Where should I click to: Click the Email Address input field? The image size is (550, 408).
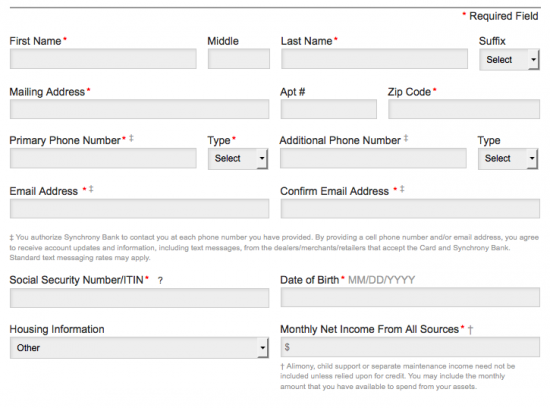[140, 209]
